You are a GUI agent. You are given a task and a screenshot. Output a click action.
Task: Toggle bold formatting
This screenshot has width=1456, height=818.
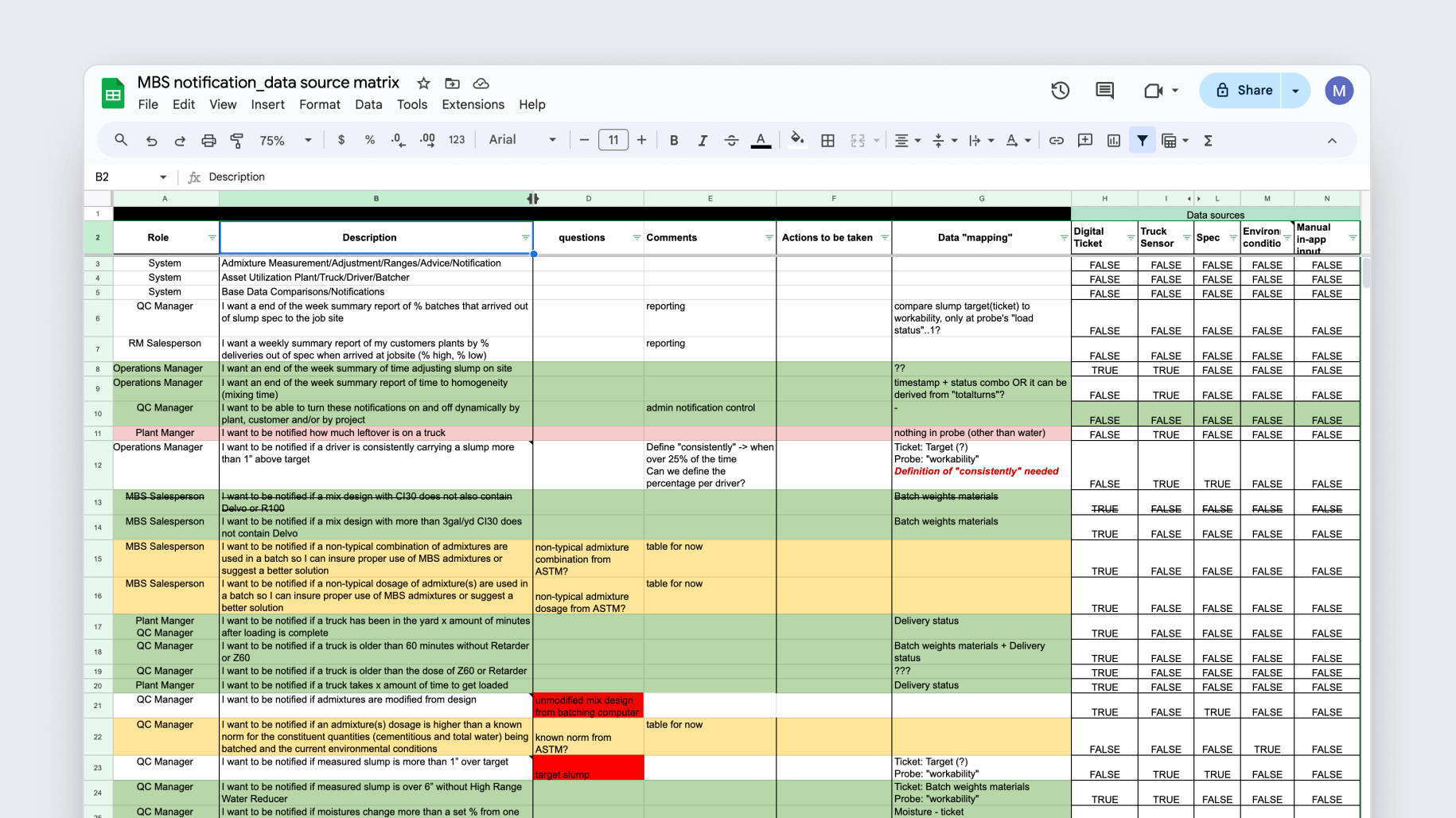coord(674,140)
